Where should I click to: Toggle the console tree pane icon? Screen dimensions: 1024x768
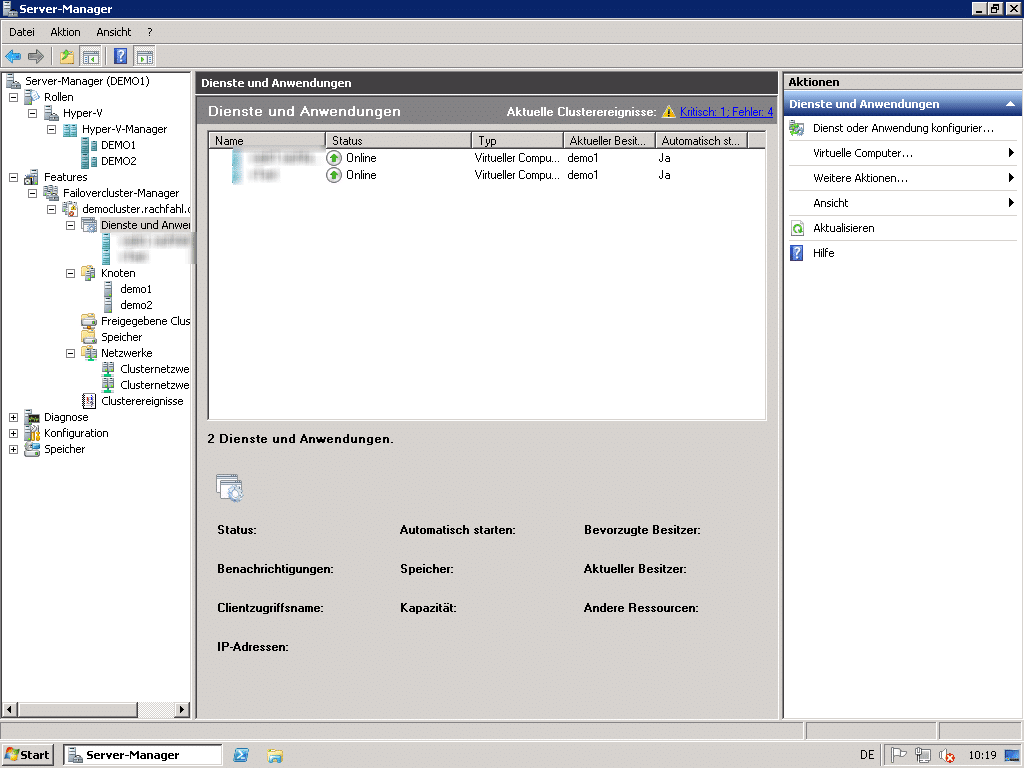coord(90,56)
